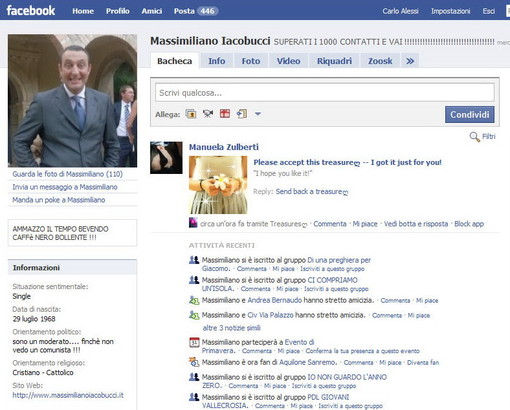510x410 pixels.
Task: Log out via Esci
Action: (489, 11)
